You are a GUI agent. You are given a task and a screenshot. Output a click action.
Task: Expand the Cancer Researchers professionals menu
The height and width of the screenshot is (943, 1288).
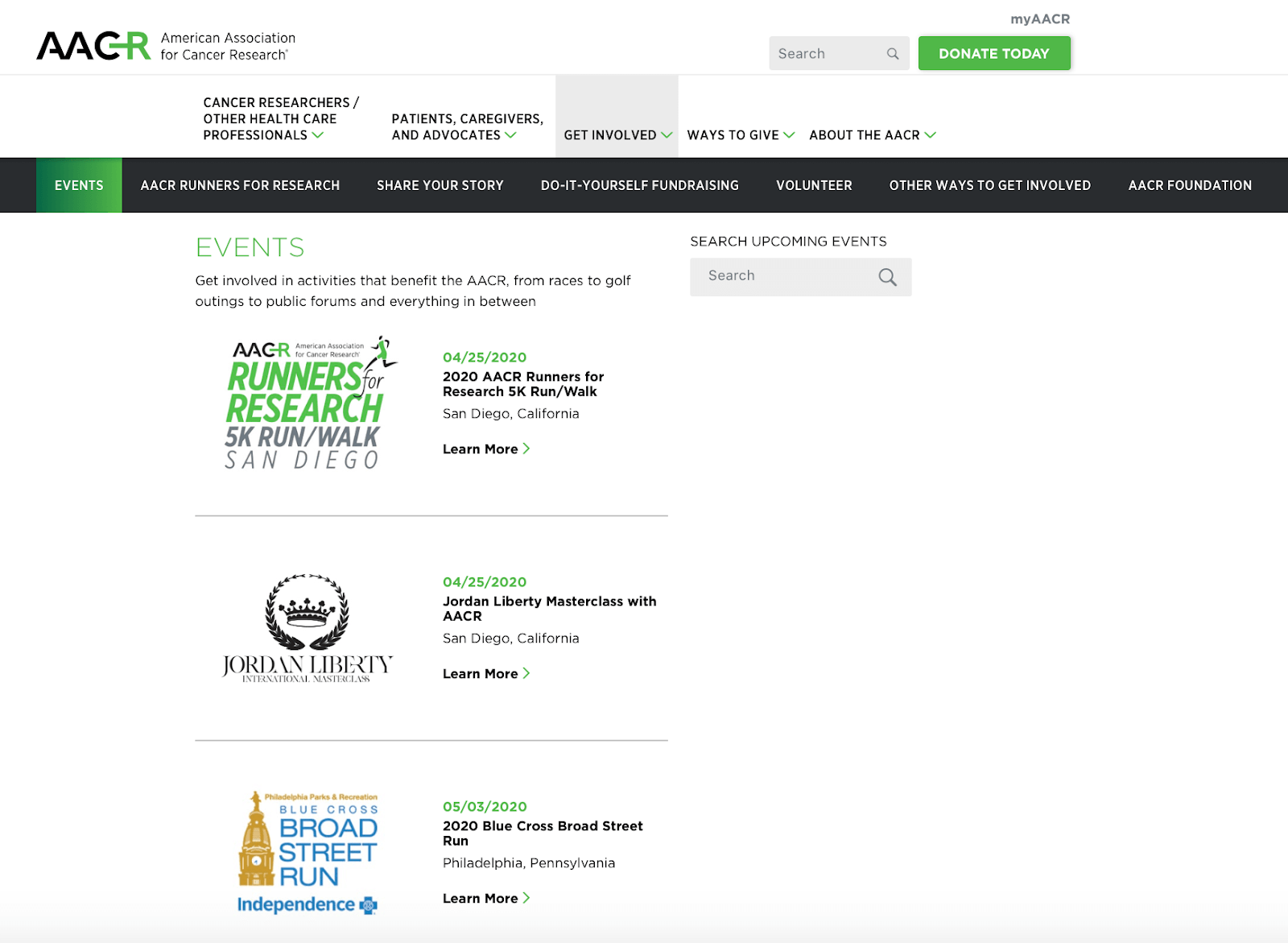coord(280,119)
